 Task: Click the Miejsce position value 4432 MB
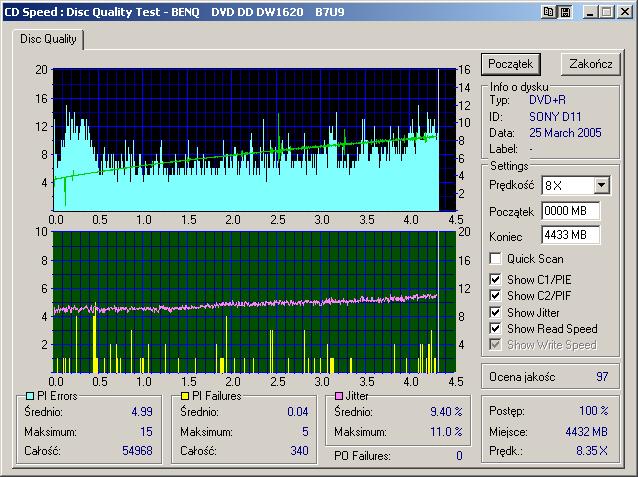[586, 431]
